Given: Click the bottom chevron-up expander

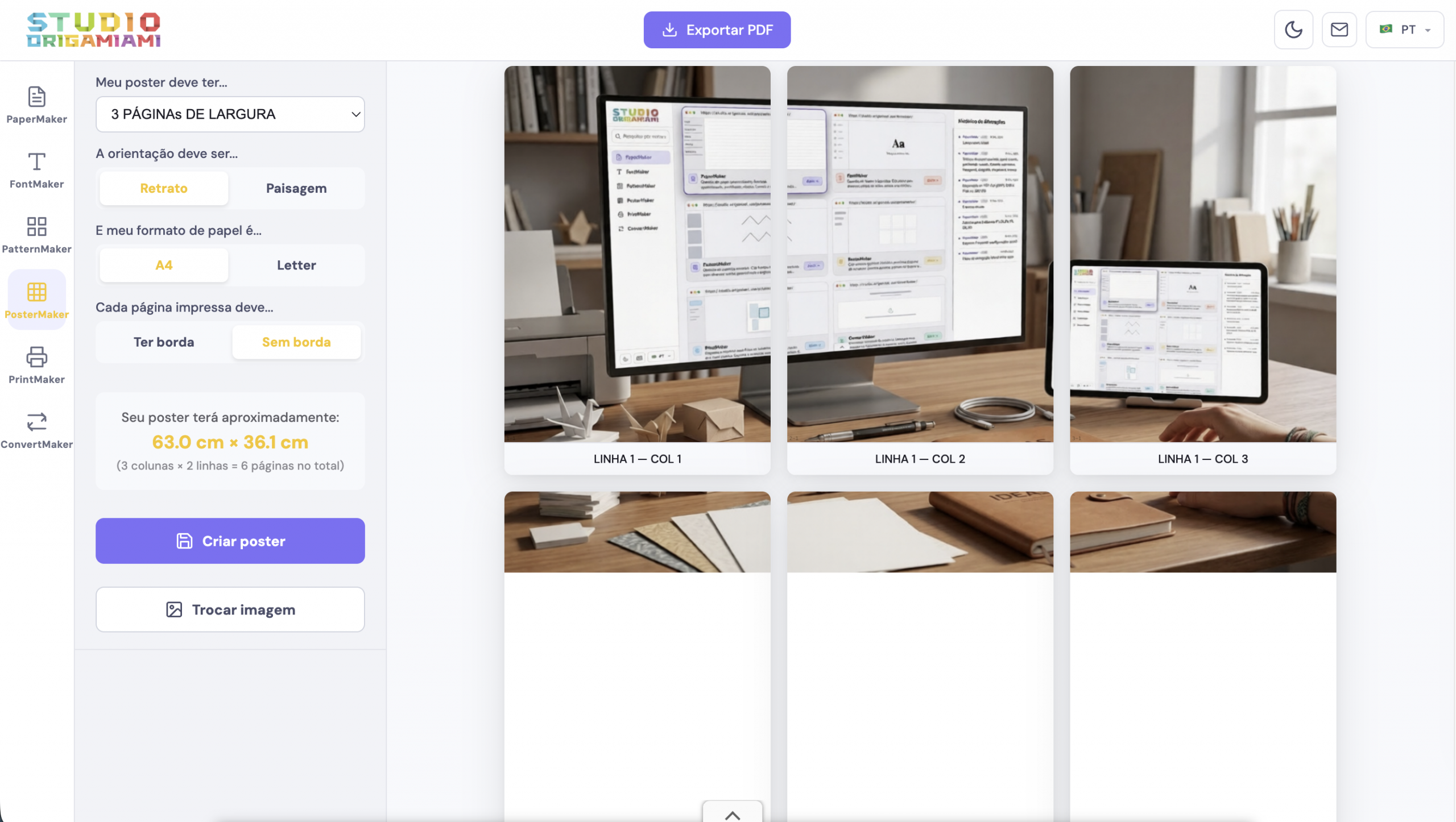Looking at the screenshot, I should pos(733,814).
